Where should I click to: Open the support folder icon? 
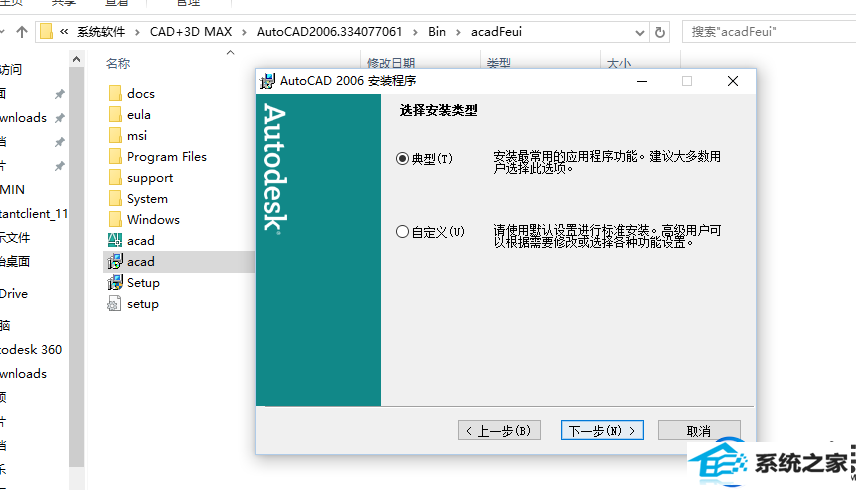(115, 178)
